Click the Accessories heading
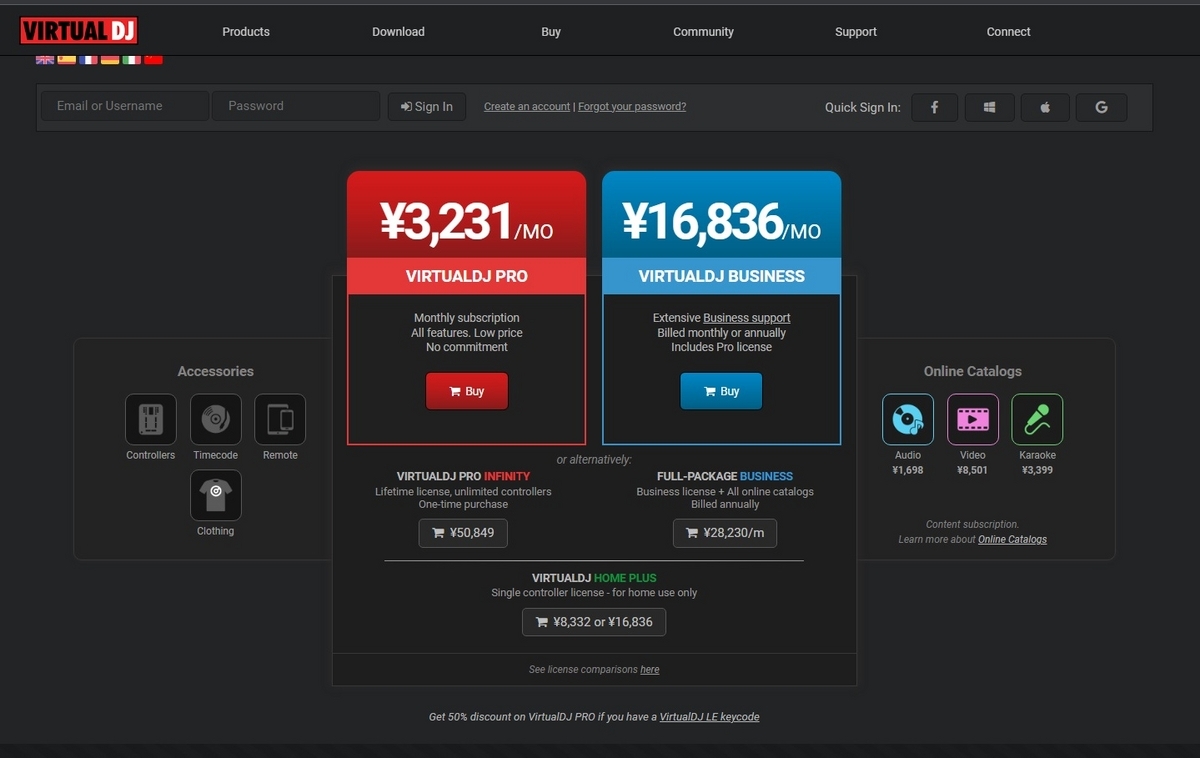 (216, 371)
